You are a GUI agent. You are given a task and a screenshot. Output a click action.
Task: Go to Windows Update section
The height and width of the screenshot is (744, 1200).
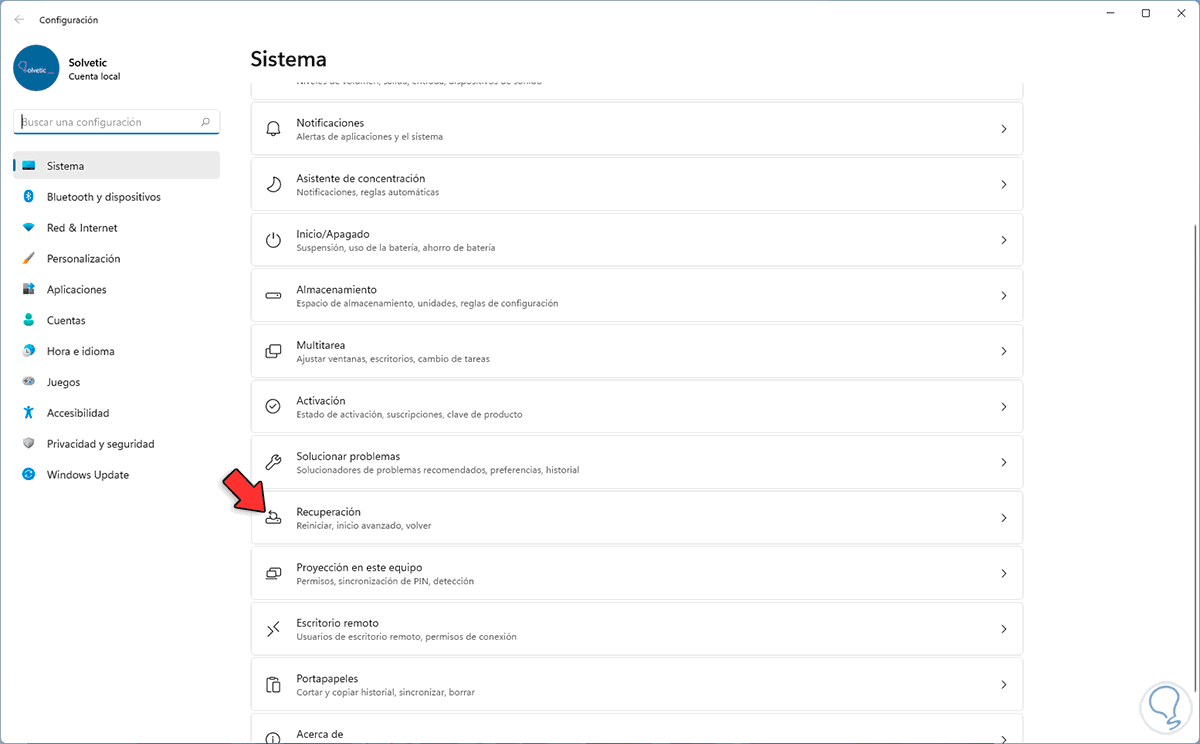[88, 475]
